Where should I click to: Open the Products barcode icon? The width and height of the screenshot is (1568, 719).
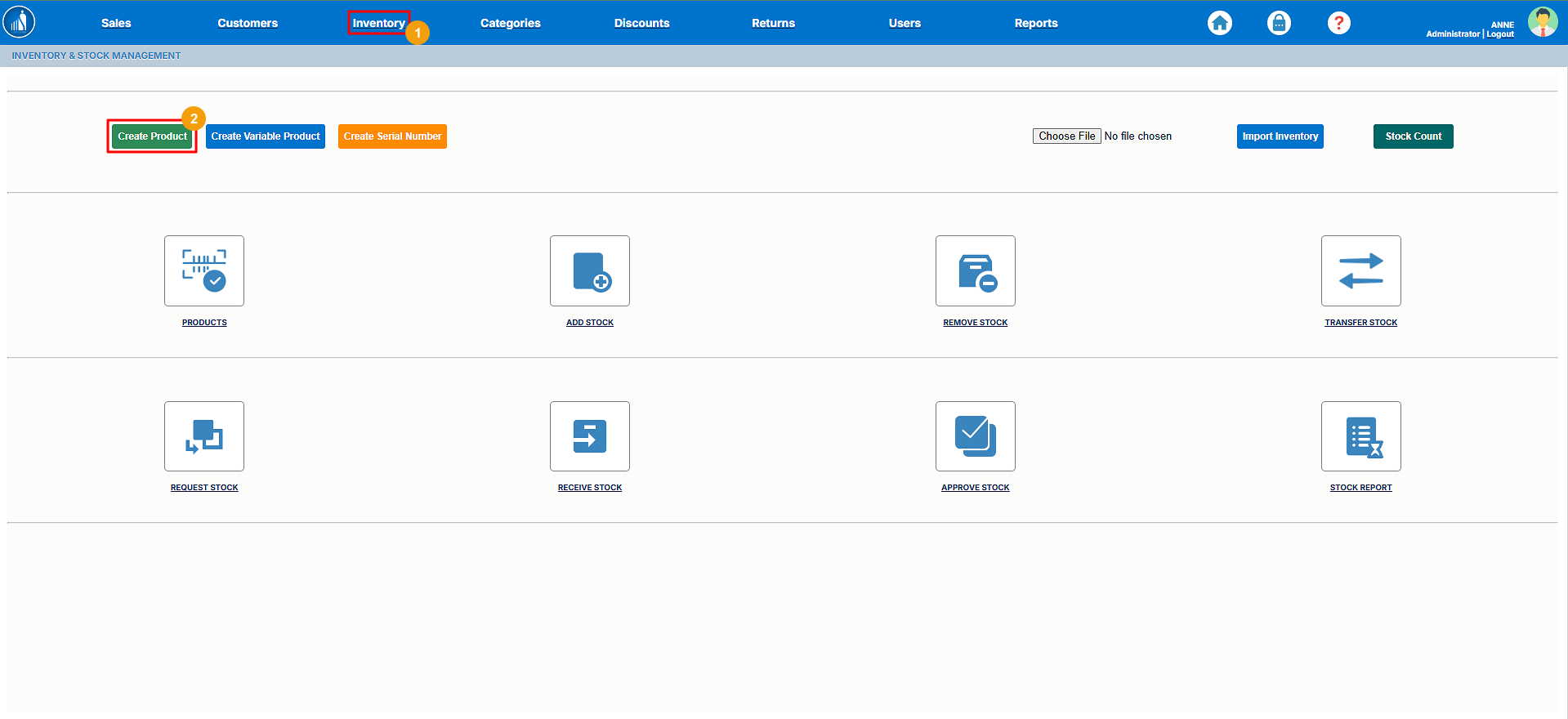[204, 270]
